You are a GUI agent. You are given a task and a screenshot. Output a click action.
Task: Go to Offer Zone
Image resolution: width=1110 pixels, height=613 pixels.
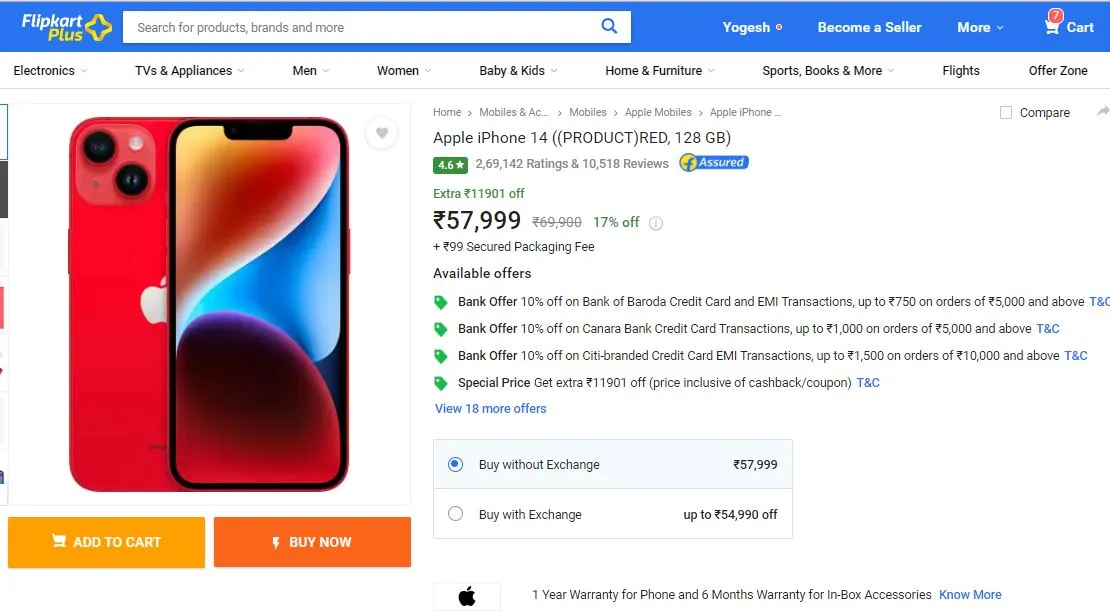(x=1058, y=71)
